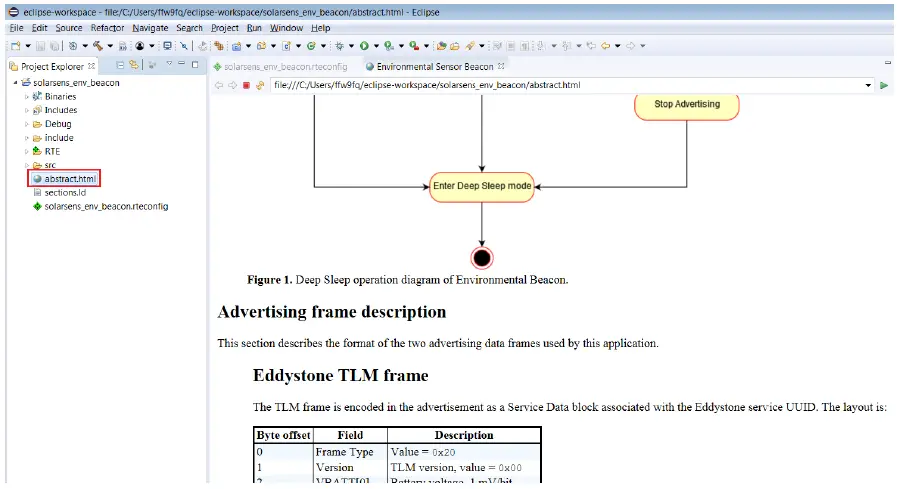Expand the RTE tree node

tap(26, 152)
